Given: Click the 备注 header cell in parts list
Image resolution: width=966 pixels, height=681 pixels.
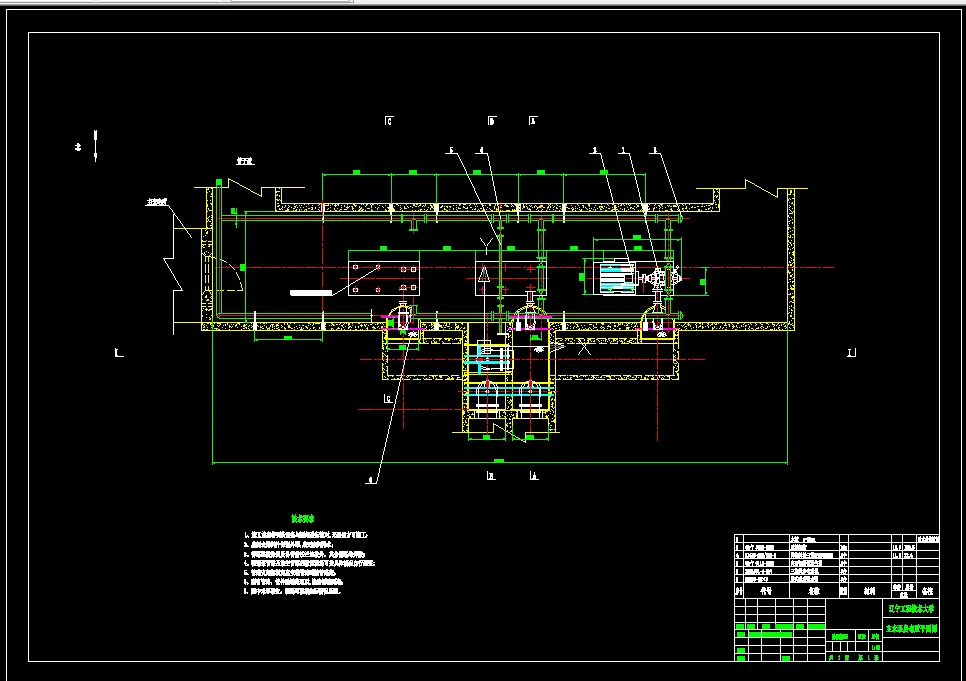Looking at the screenshot, I should point(927,591).
